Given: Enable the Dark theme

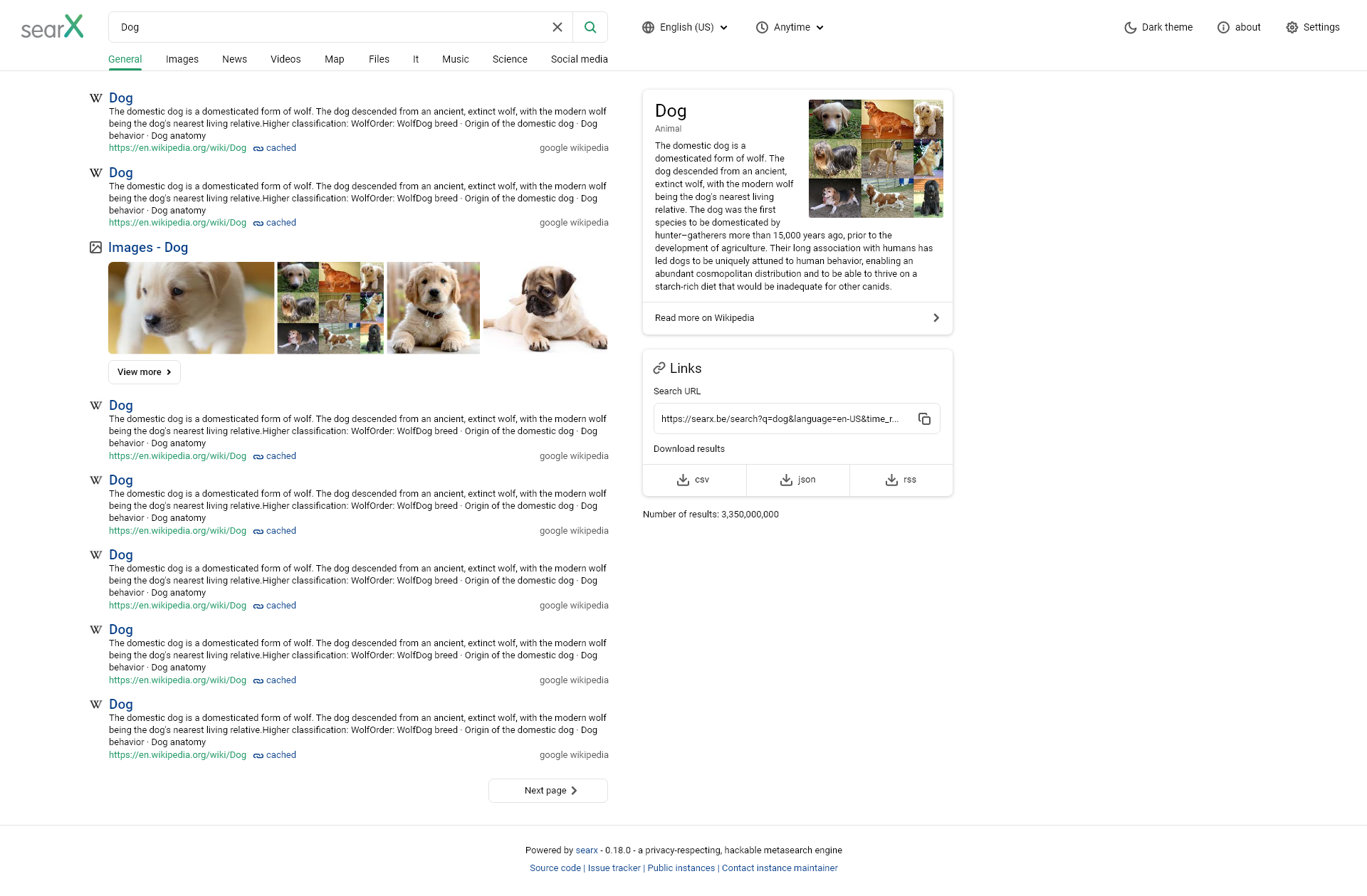Looking at the screenshot, I should coord(1158,27).
